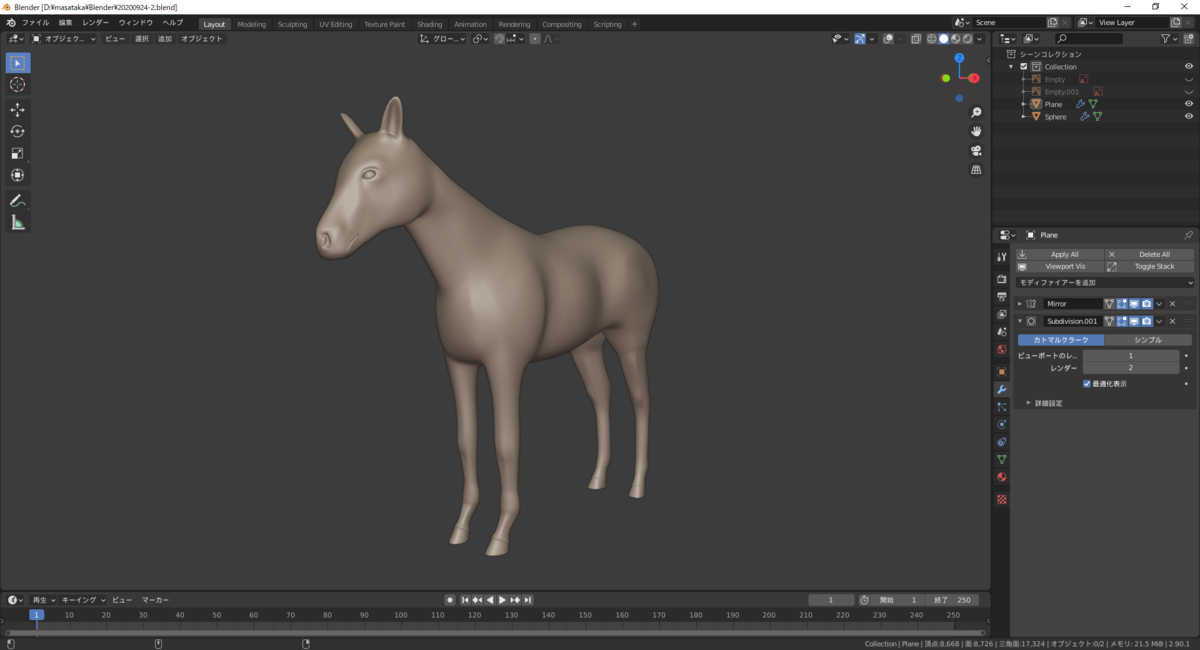
Task: Select the Select Box tool in the toolbar
Action: pyautogui.click(x=18, y=63)
